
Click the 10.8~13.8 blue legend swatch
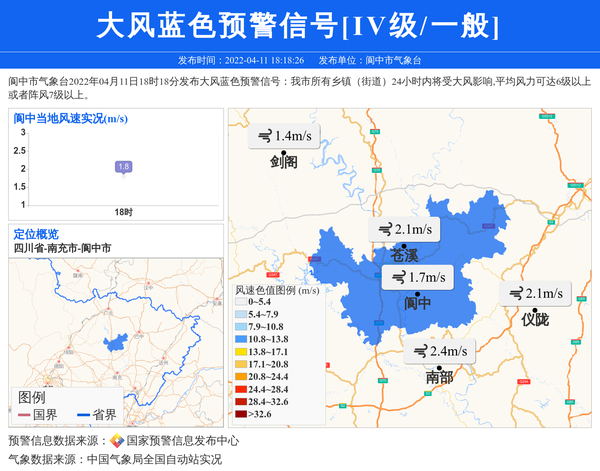coord(240,339)
